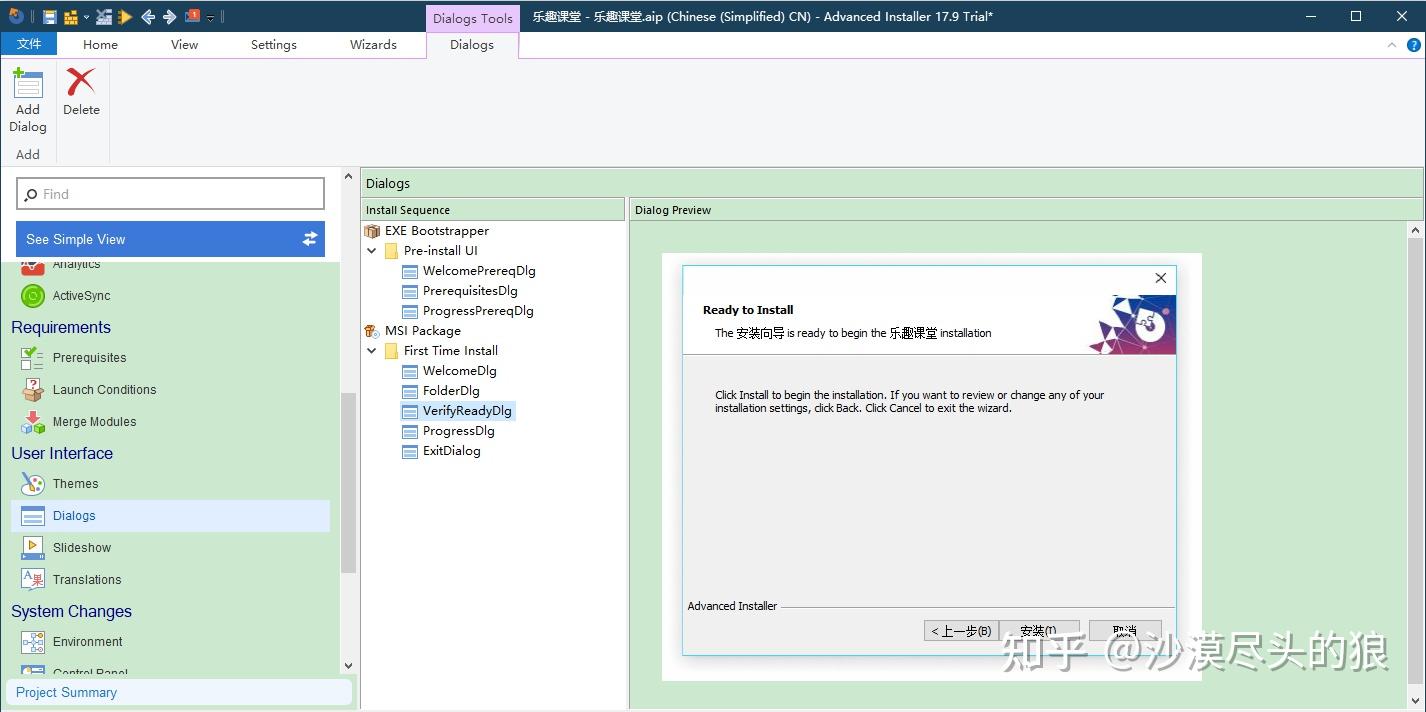Image resolution: width=1426 pixels, height=712 pixels.
Task: Click the Find search field
Action: point(171,194)
